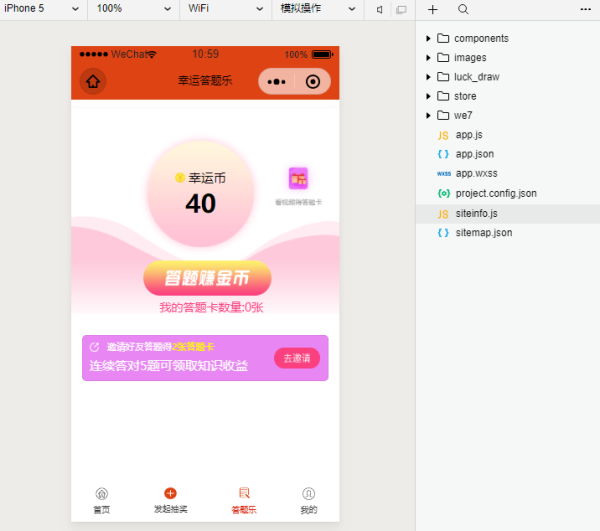Switch to the 发起抽奖 tab
The height and width of the screenshot is (531, 600).
tap(170, 501)
